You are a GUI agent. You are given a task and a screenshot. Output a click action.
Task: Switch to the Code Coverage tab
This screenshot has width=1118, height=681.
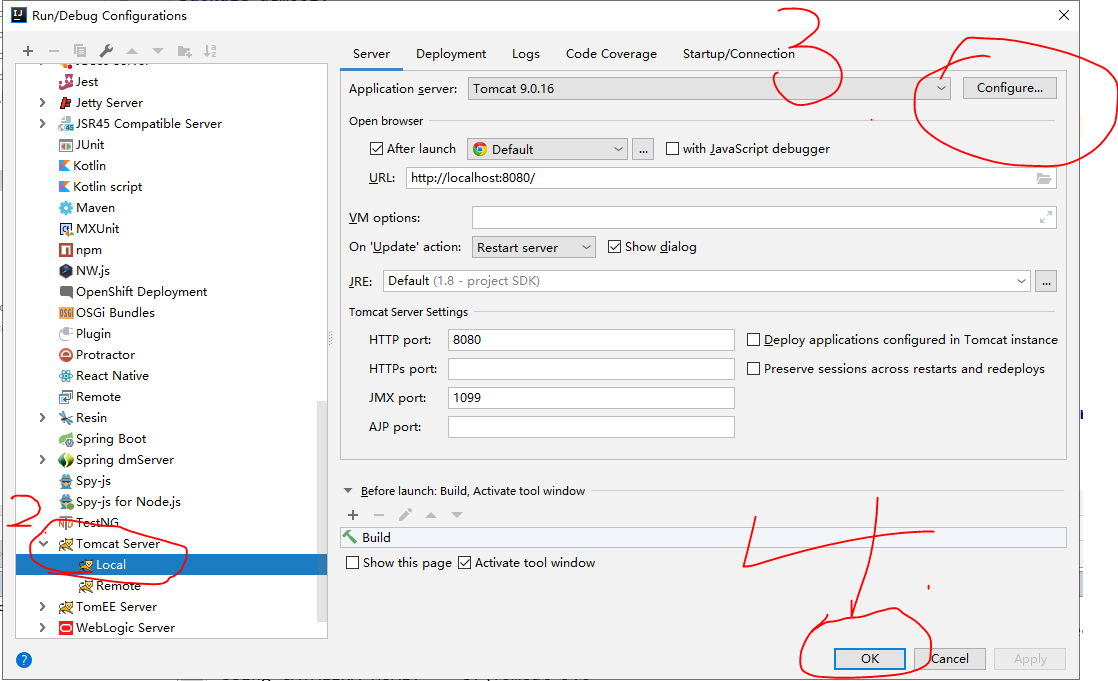[611, 53]
